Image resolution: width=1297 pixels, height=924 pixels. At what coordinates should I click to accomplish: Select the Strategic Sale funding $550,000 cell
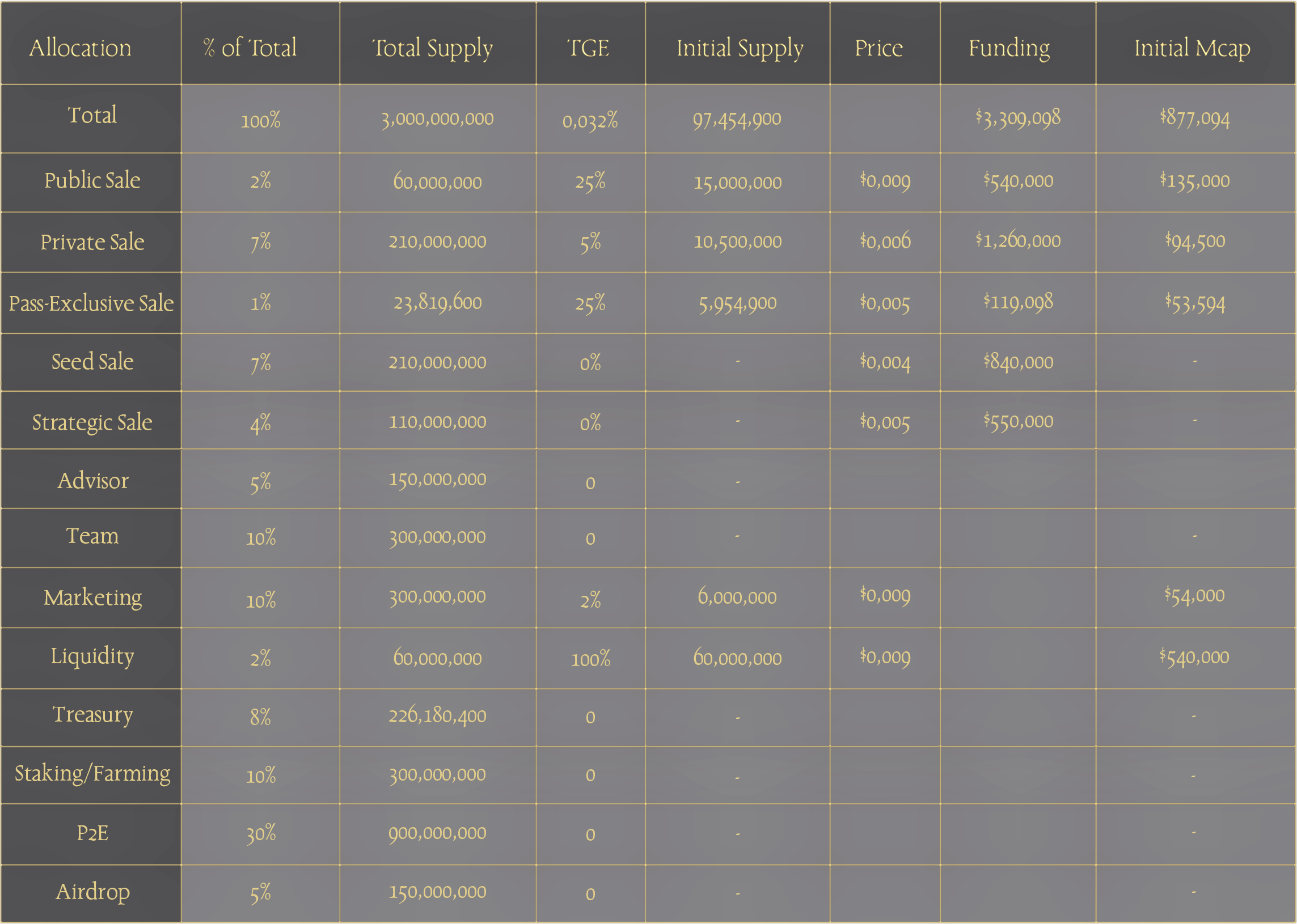pyautogui.click(x=1018, y=422)
